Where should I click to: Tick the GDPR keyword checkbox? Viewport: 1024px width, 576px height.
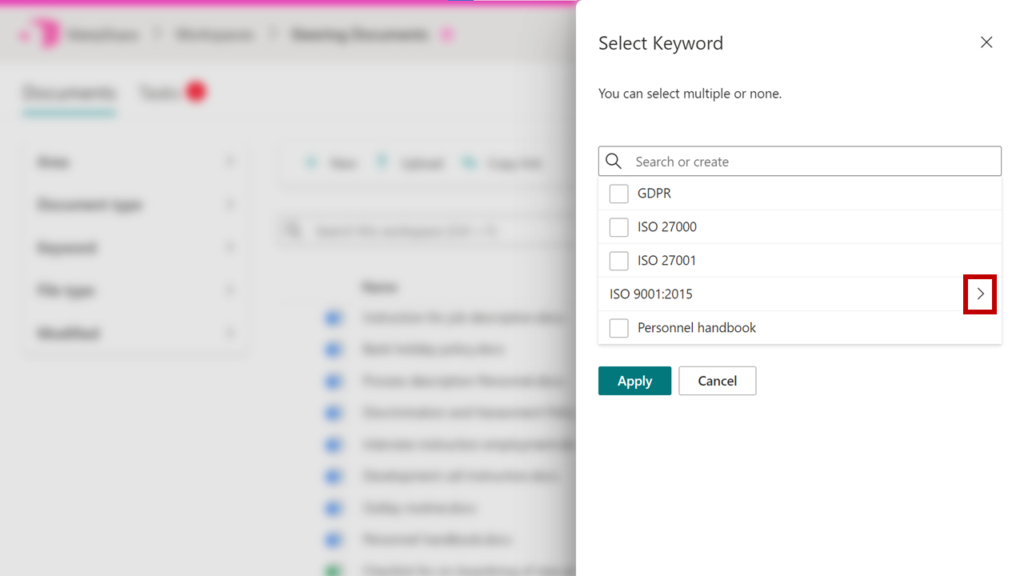[x=619, y=193]
